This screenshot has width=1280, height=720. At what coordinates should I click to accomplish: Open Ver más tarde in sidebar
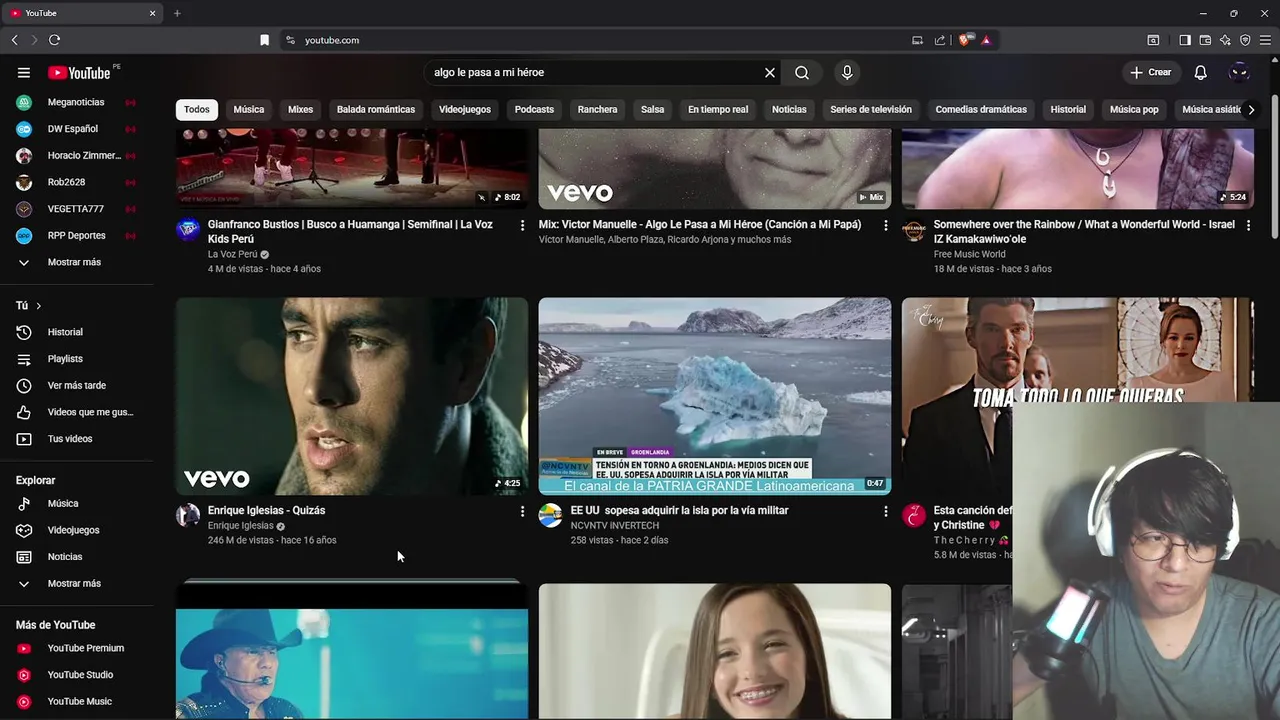76,385
